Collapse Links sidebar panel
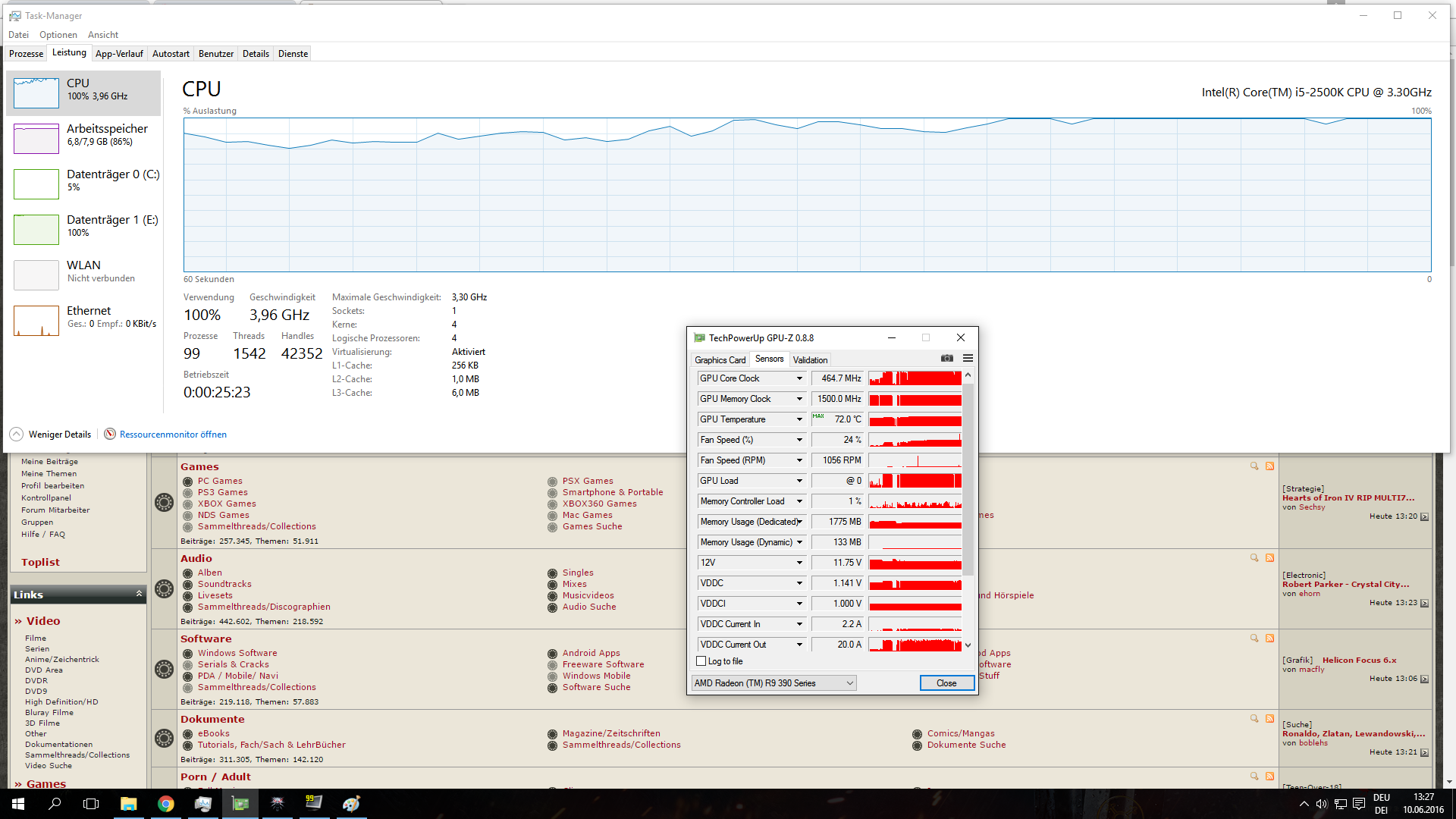The width and height of the screenshot is (1456, 819). point(139,594)
